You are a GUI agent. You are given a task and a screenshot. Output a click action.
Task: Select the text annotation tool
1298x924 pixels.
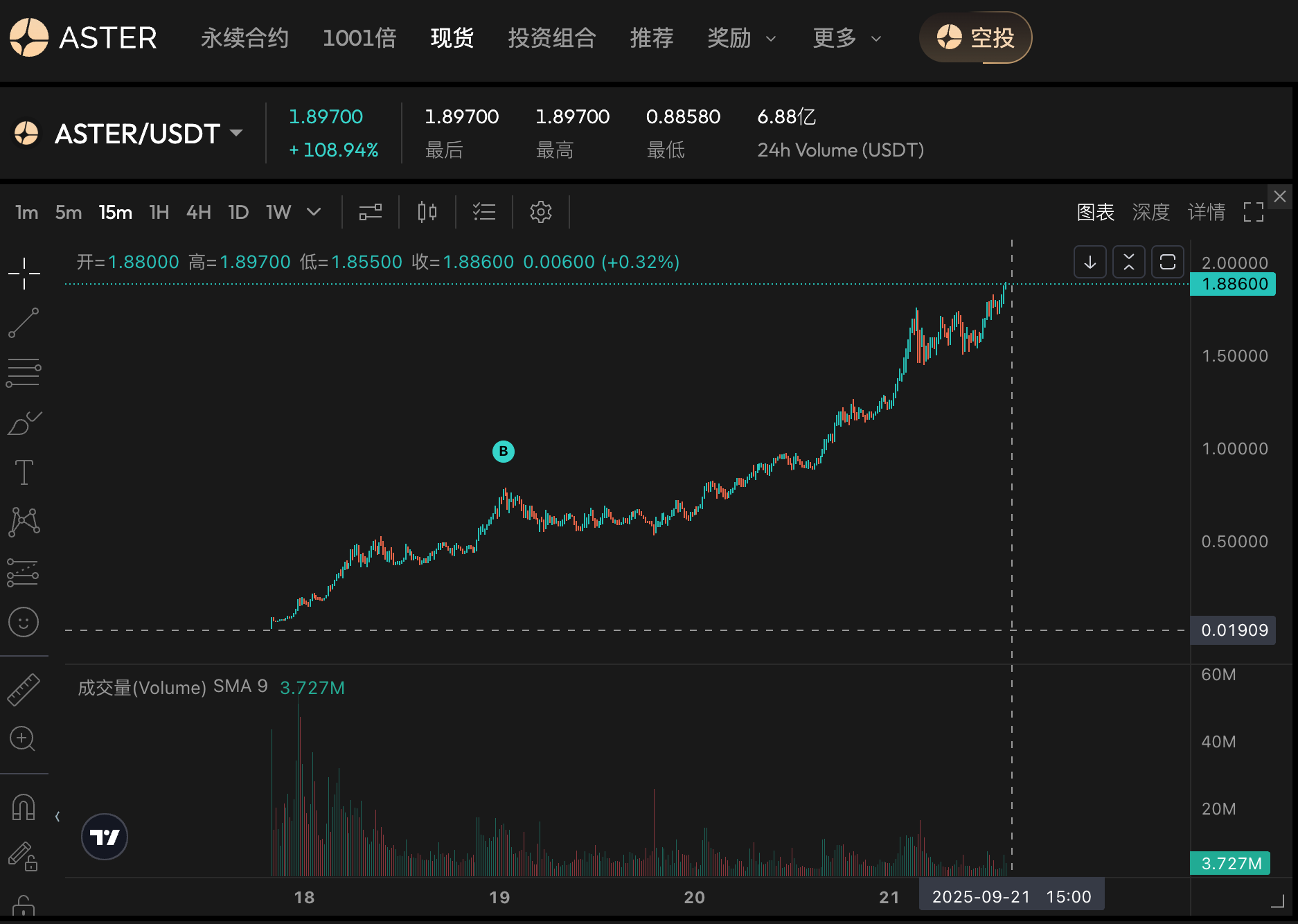coord(24,472)
